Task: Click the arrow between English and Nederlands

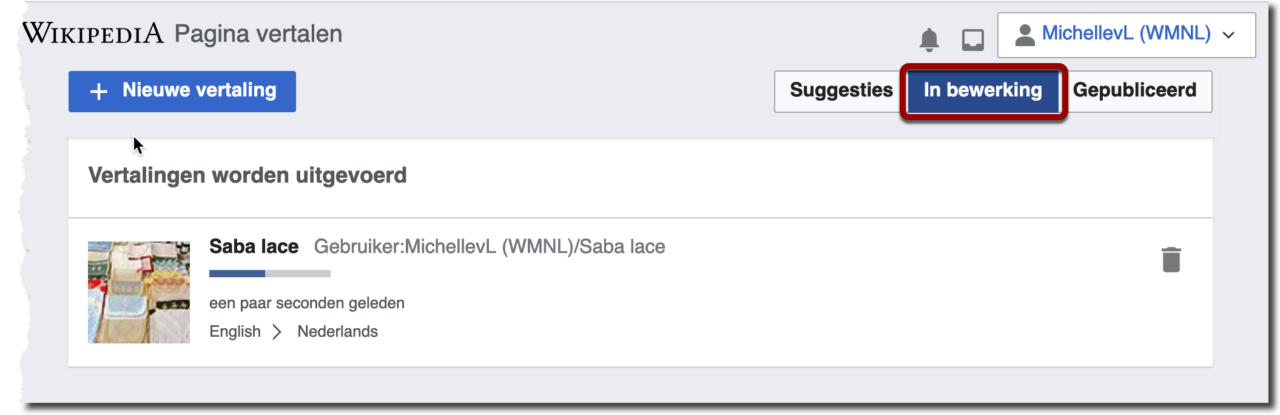Action: pyautogui.click(x=278, y=332)
